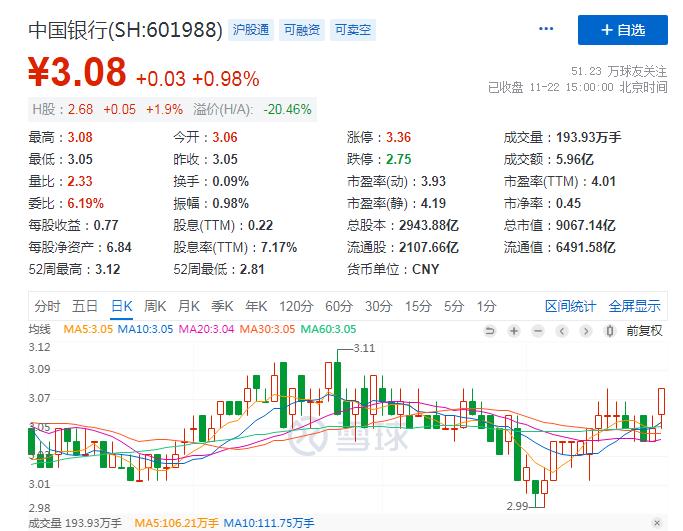Click the 溢价(H/A) value -20.46%

point(287,109)
